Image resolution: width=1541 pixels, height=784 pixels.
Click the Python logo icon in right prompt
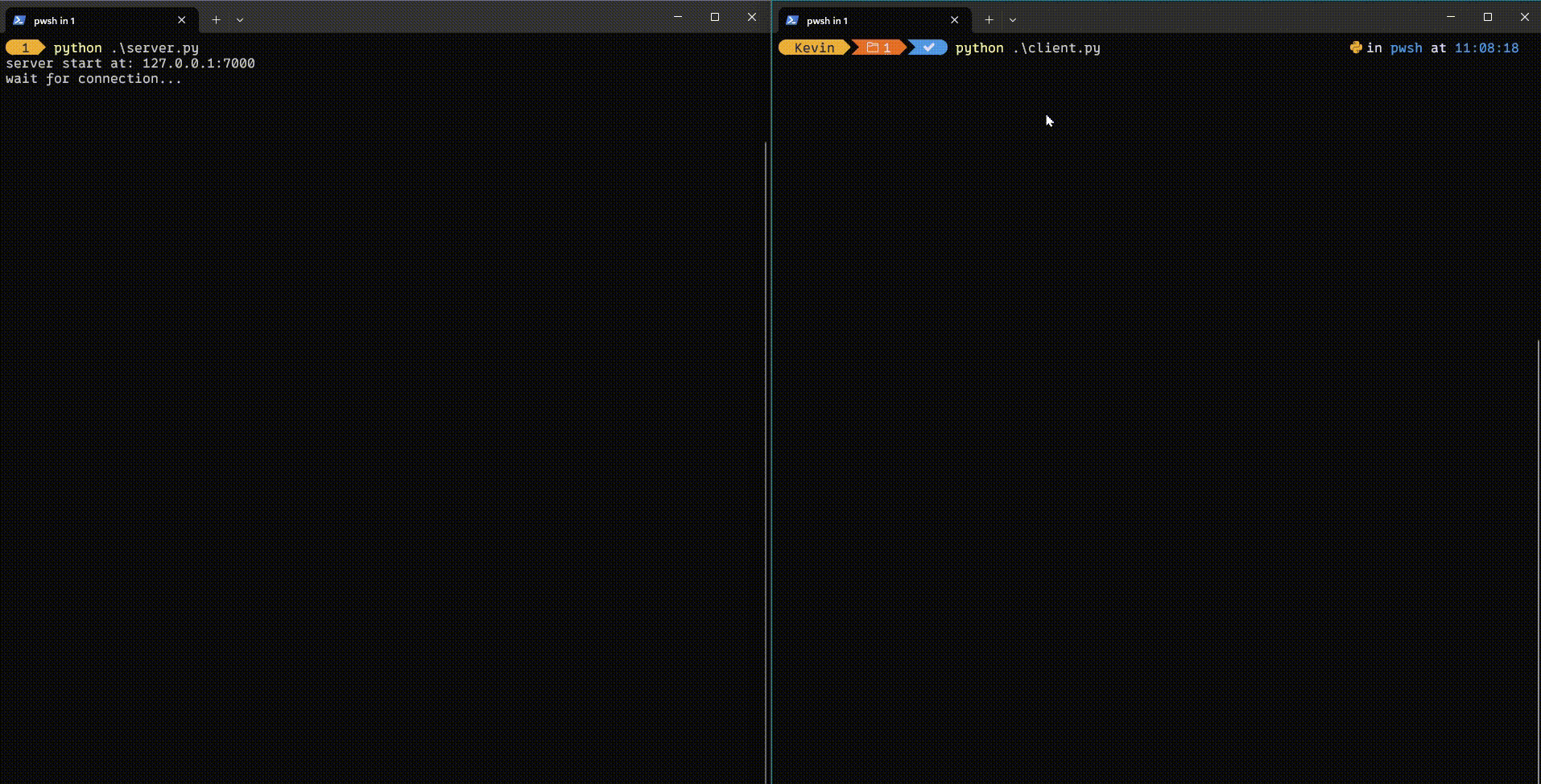[x=1356, y=47]
